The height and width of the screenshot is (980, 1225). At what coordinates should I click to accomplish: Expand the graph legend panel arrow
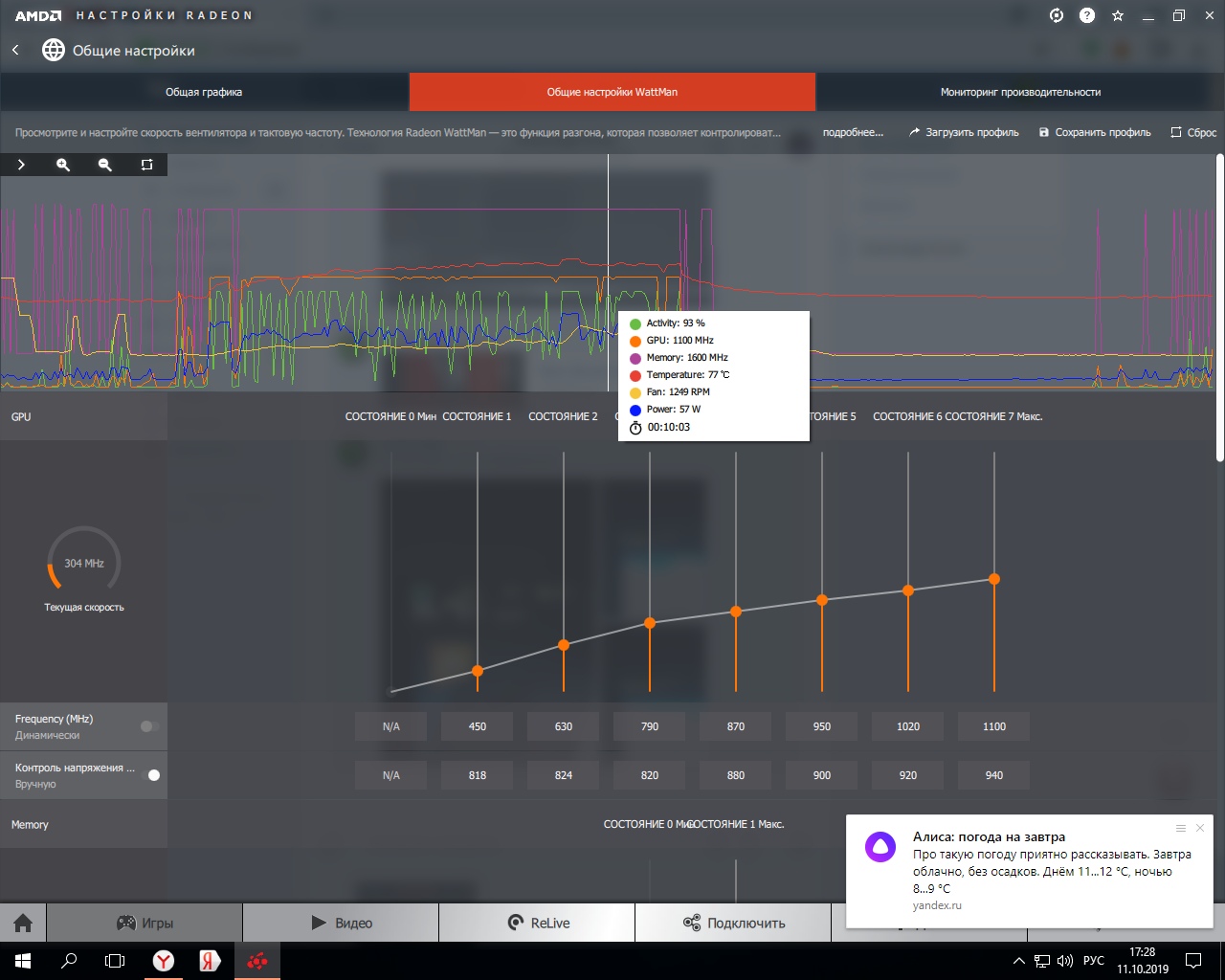click(x=21, y=165)
